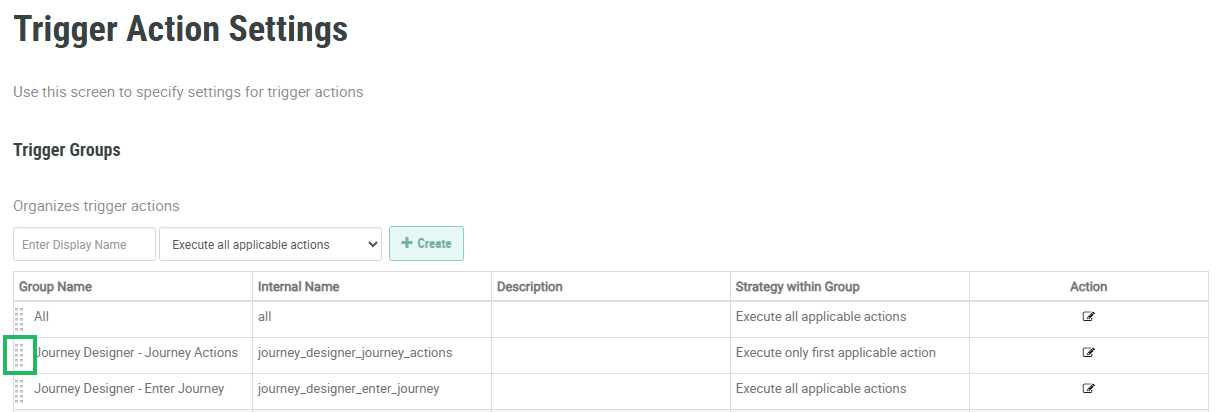
Task: Edit the Journey Designer - Enter Journey group
Action: [1088, 389]
